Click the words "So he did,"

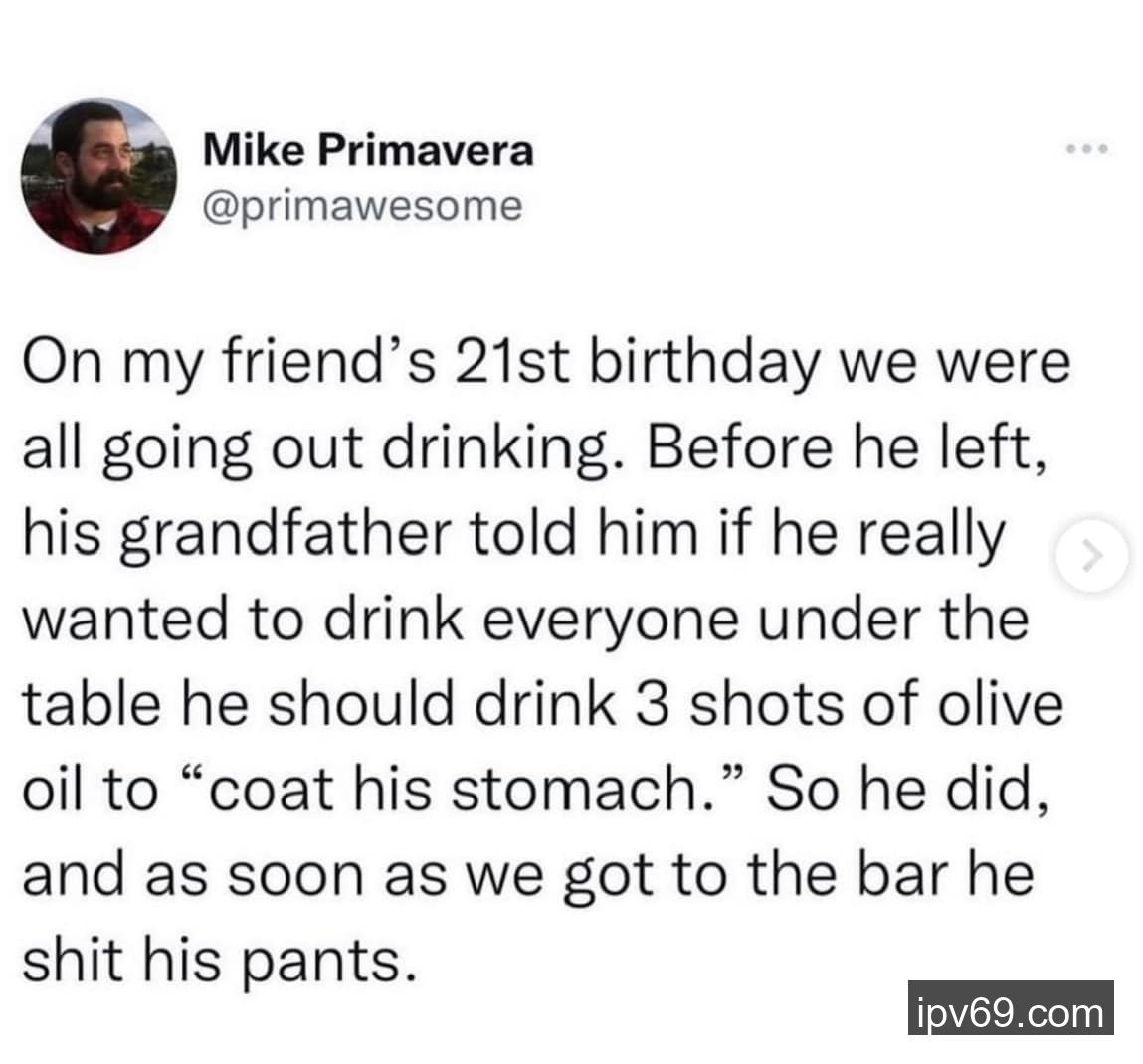coord(905,791)
